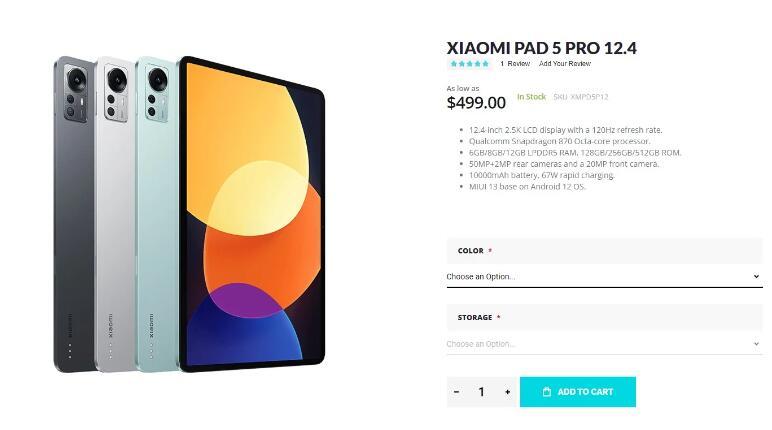Click the SKU XMPD5P12 text
The height and width of the screenshot is (430, 772).
tap(581, 97)
